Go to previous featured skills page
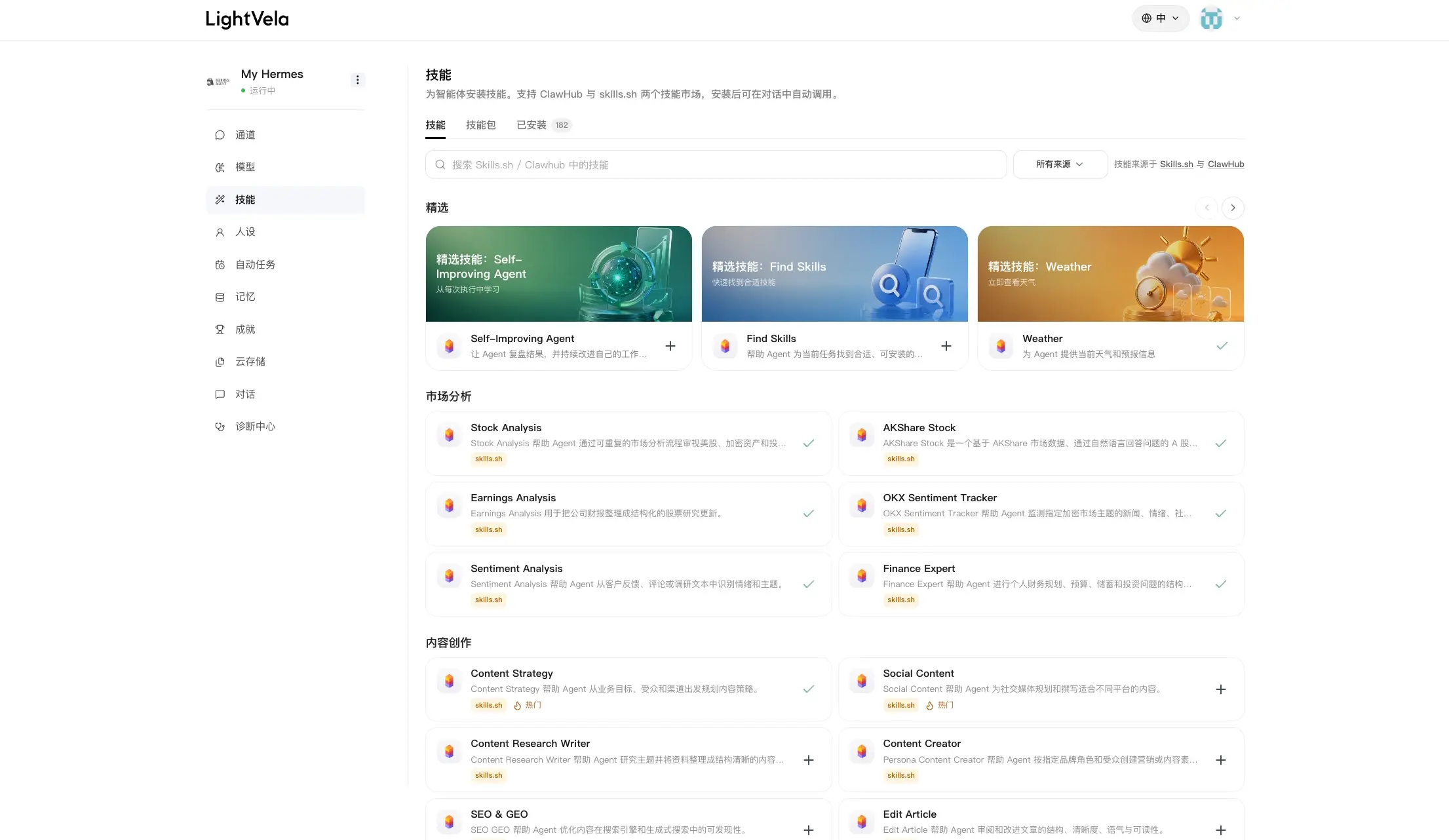Image resolution: width=1449 pixels, height=840 pixels. pos(1207,208)
